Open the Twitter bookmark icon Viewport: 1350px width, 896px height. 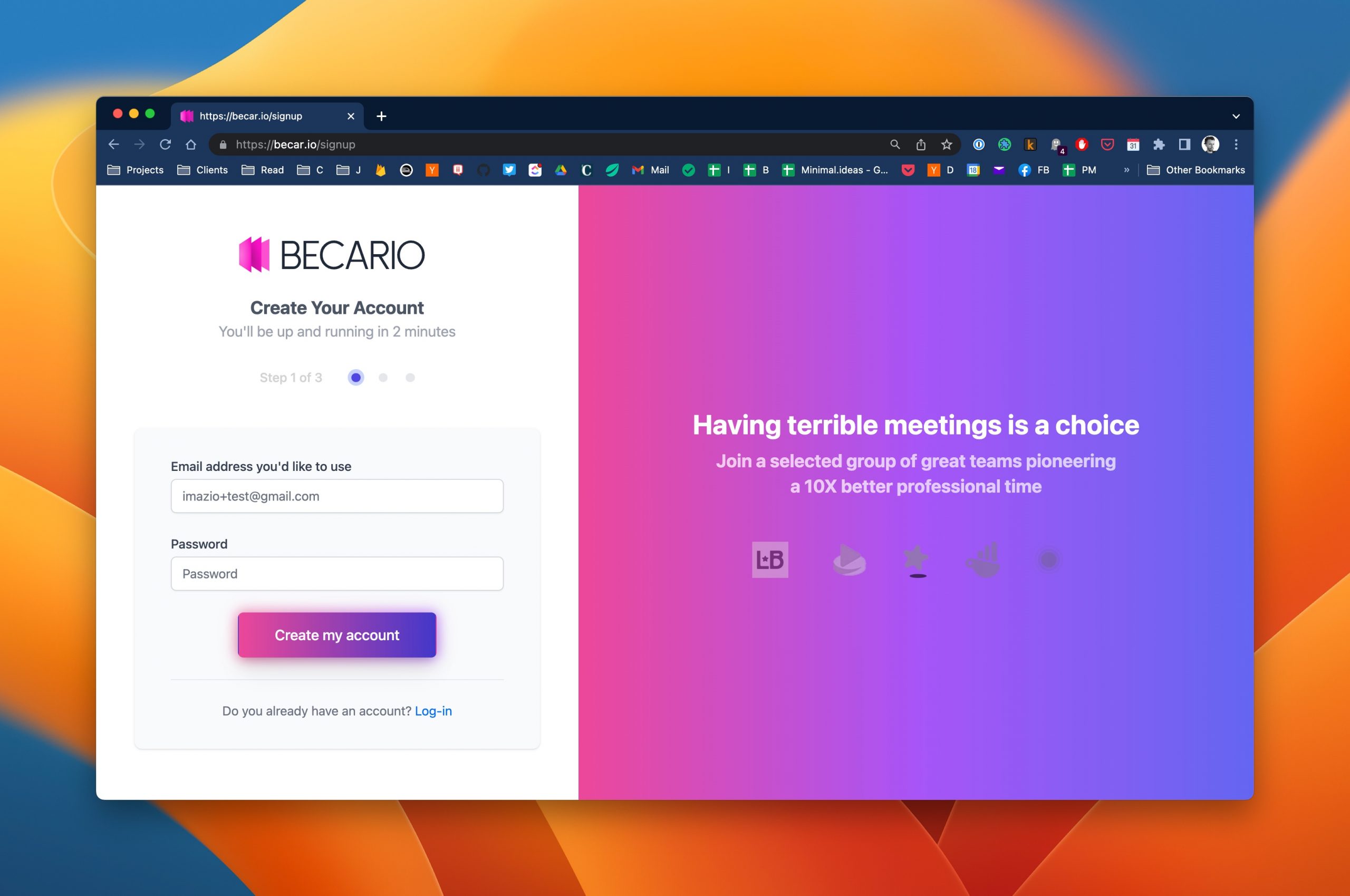point(509,170)
